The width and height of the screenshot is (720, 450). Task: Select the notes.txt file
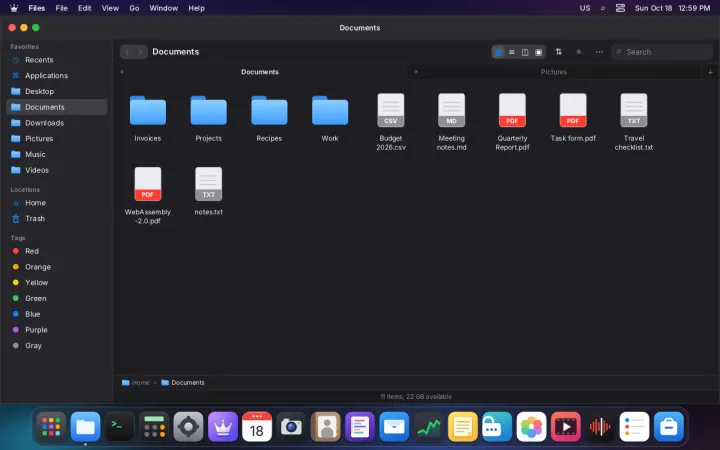click(208, 191)
